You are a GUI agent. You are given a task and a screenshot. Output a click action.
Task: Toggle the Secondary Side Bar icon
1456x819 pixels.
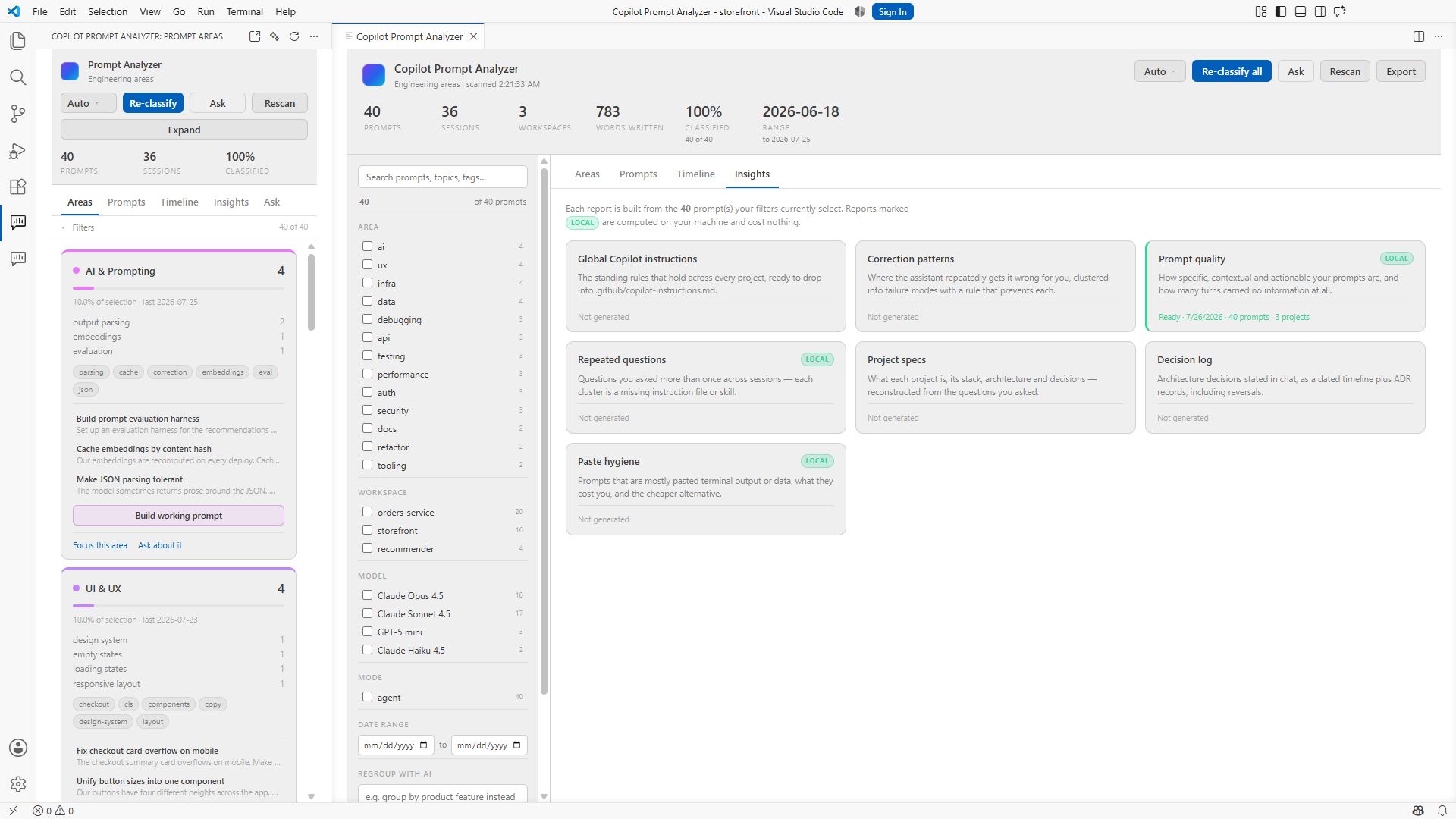pyautogui.click(x=1320, y=11)
